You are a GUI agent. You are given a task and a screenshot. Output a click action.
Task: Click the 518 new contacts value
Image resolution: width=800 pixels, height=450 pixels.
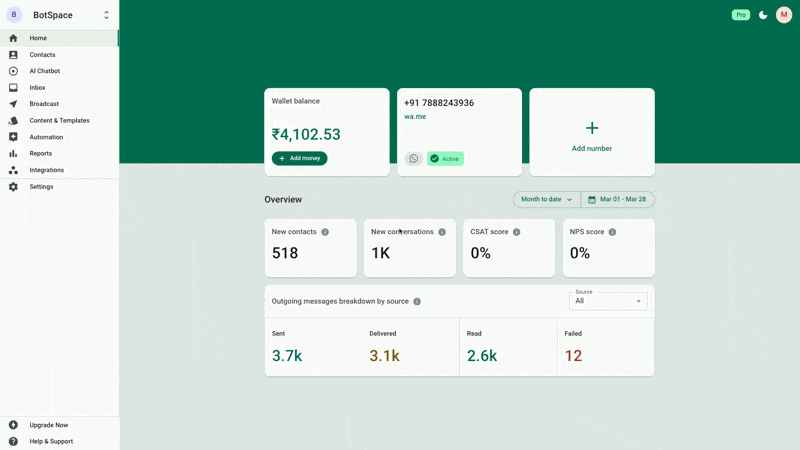click(x=285, y=253)
